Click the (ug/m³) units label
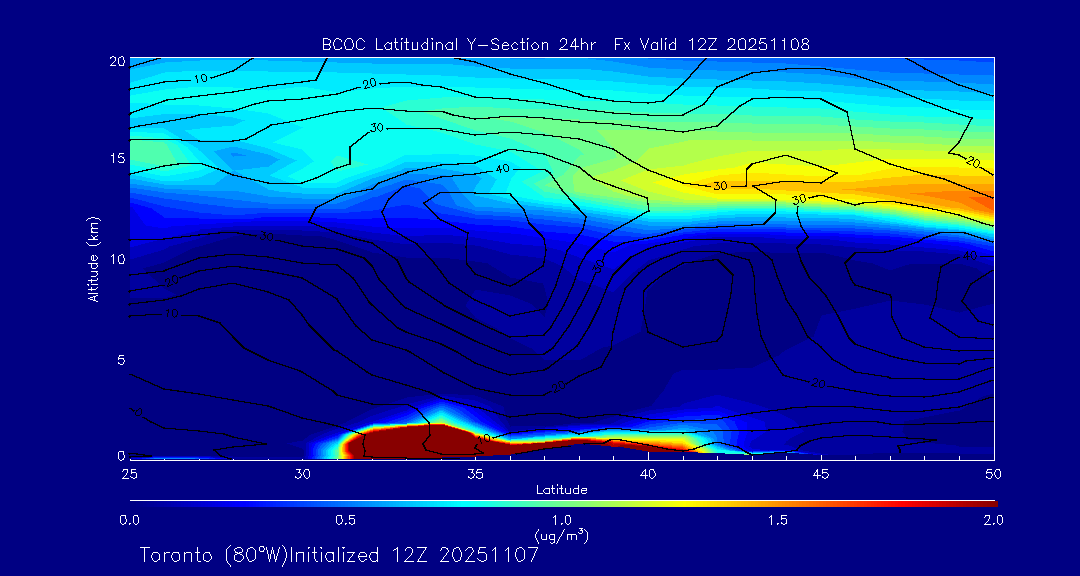 click(x=561, y=536)
